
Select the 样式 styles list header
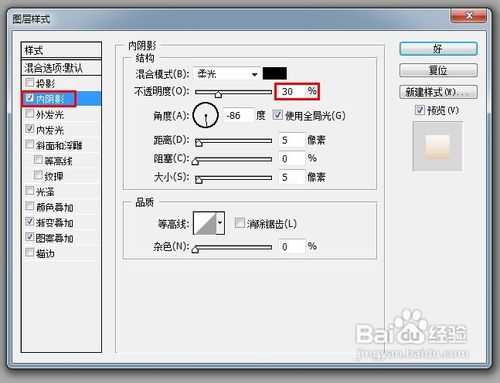tap(61, 50)
